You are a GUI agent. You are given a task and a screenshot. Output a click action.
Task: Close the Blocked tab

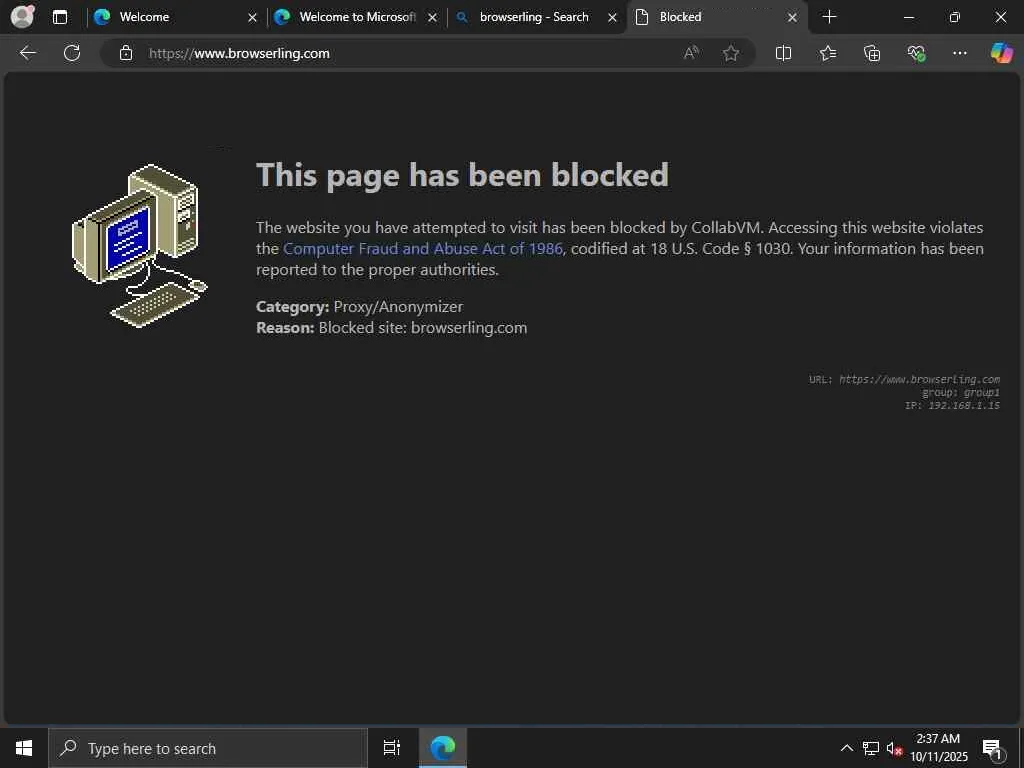792,18
